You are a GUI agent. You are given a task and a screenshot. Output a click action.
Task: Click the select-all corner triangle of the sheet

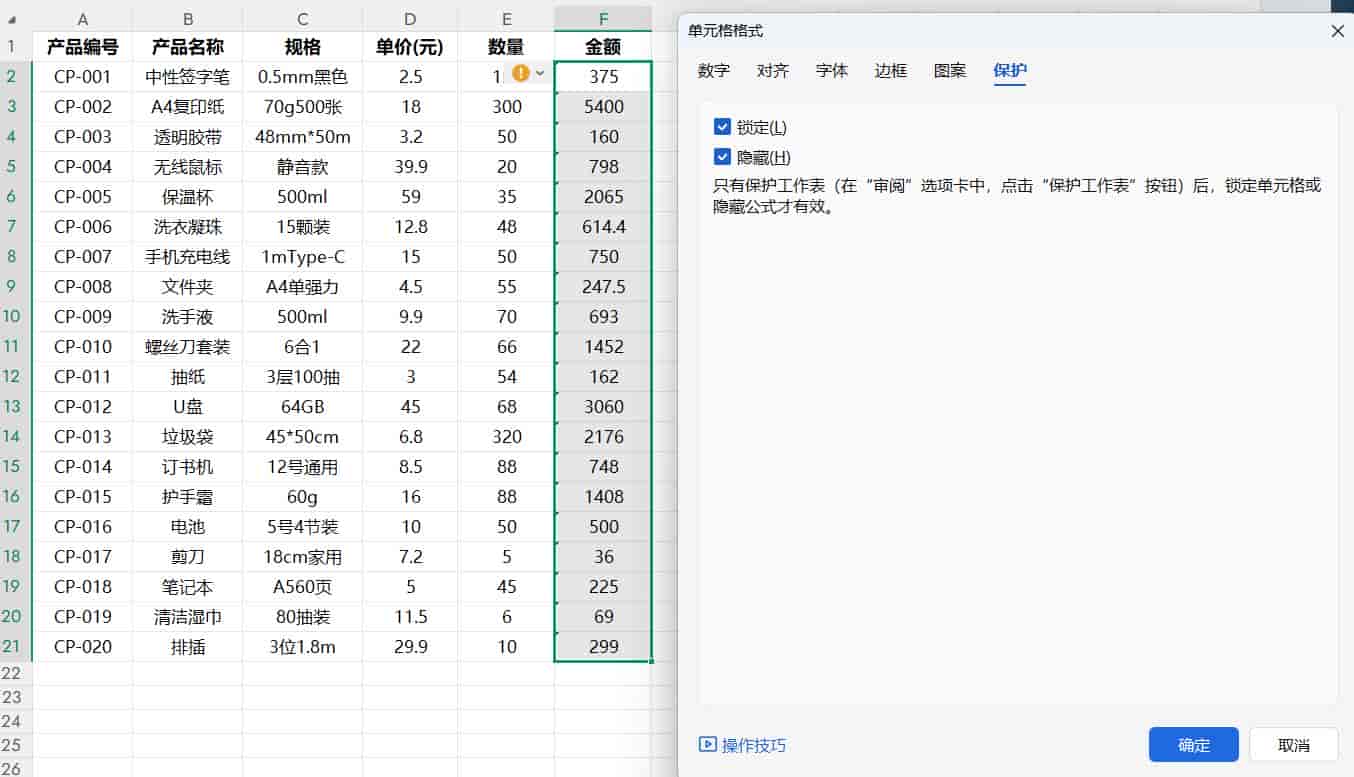click(12, 19)
